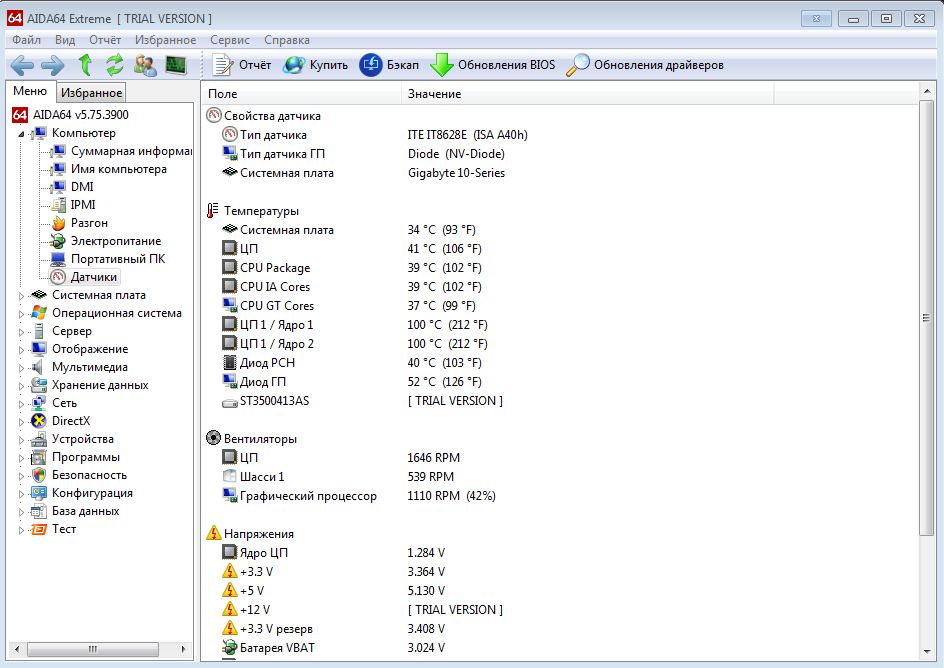Click the Купить toolbar button

(x=315, y=65)
